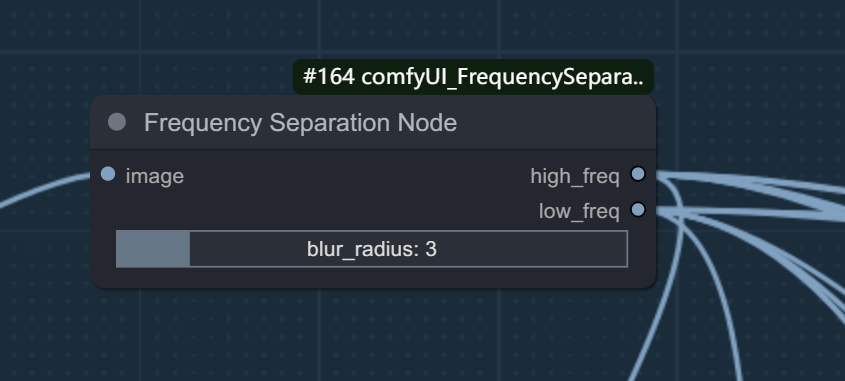
Task: Click the #164 comfyUI_FrequencySepara.. badge
Action: click(473, 77)
